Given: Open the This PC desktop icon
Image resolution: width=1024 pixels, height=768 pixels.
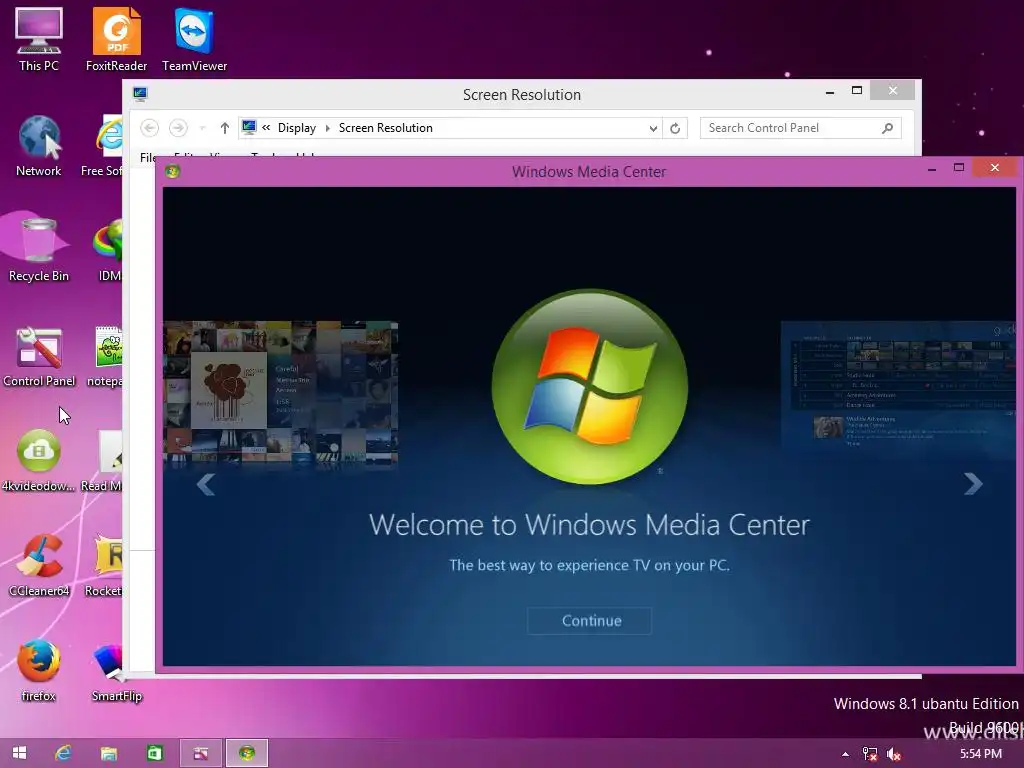Looking at the screenshot, I should [x=39, y=39].
